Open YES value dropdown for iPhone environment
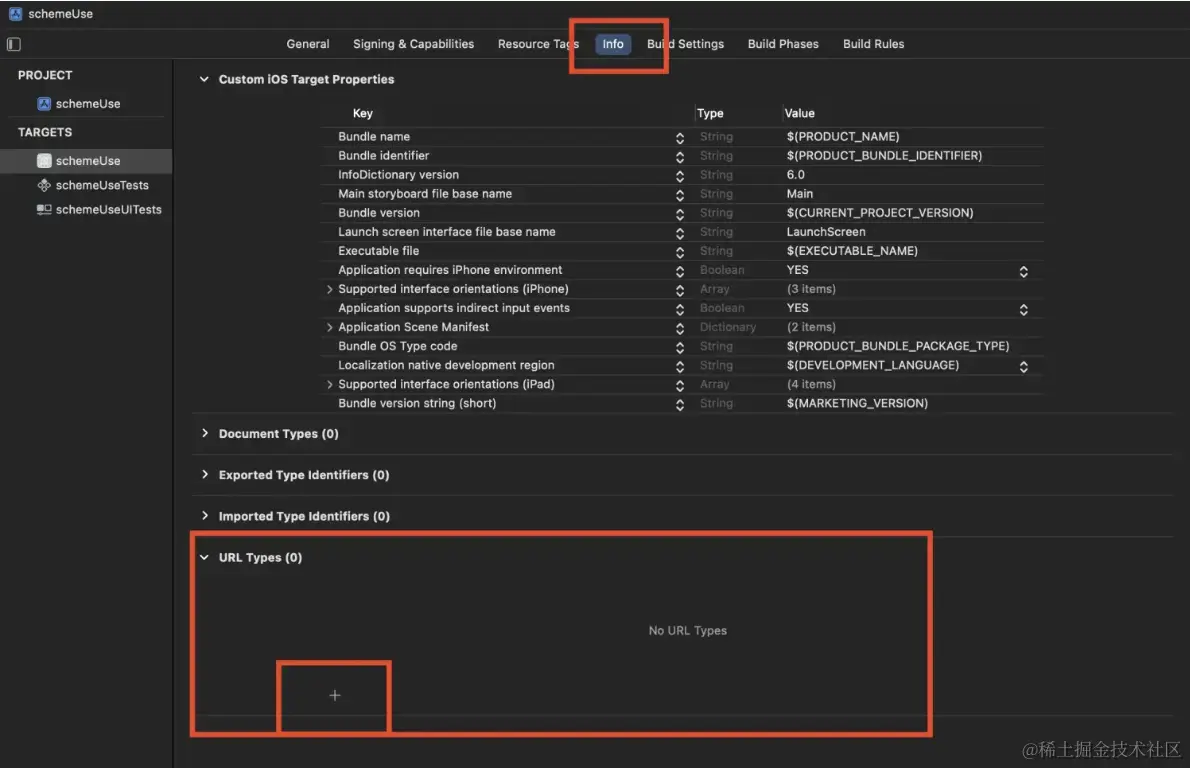Screen dimensions: 1190x768 pyautogui.click(x=1024, y=271)
